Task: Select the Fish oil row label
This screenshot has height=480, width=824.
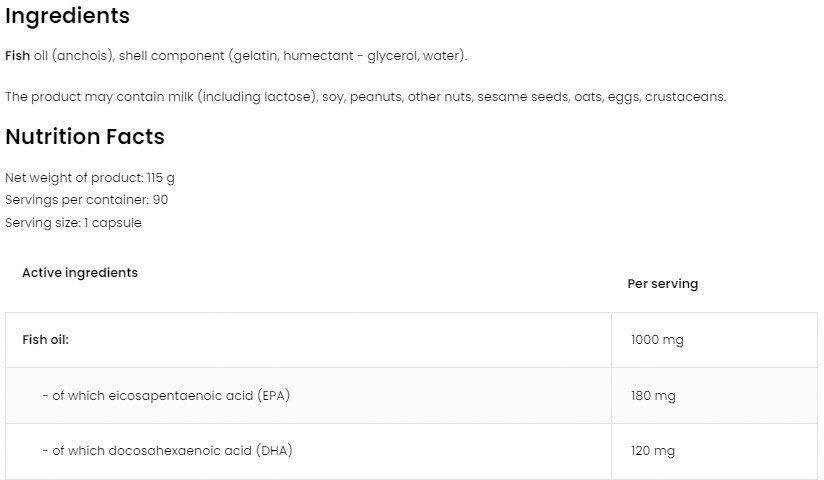Action: 45,339
